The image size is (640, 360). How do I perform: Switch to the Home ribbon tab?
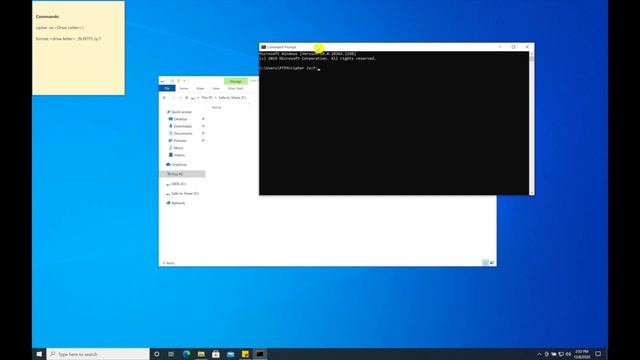(x=184, y=88)
